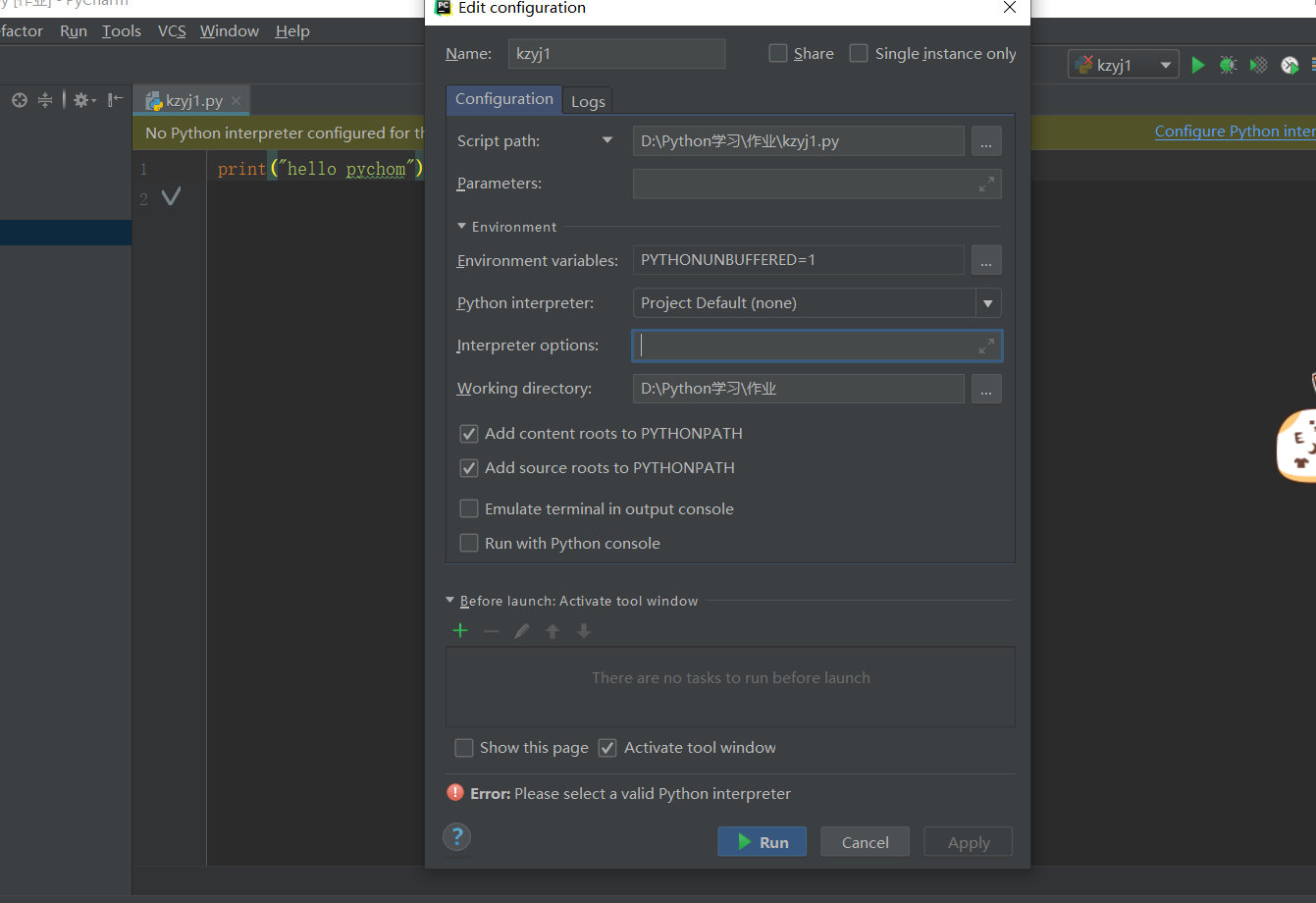Click the Collapse All icon in project panel

click(x=45, y=100)
